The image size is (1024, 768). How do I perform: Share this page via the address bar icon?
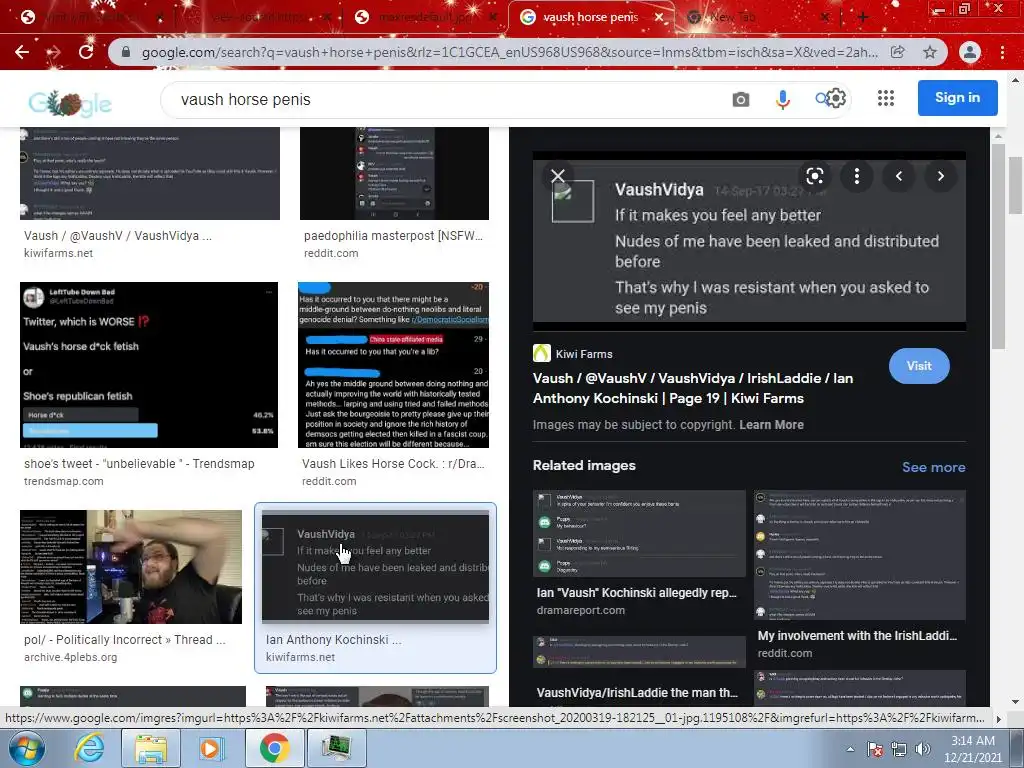coord(898,52)
